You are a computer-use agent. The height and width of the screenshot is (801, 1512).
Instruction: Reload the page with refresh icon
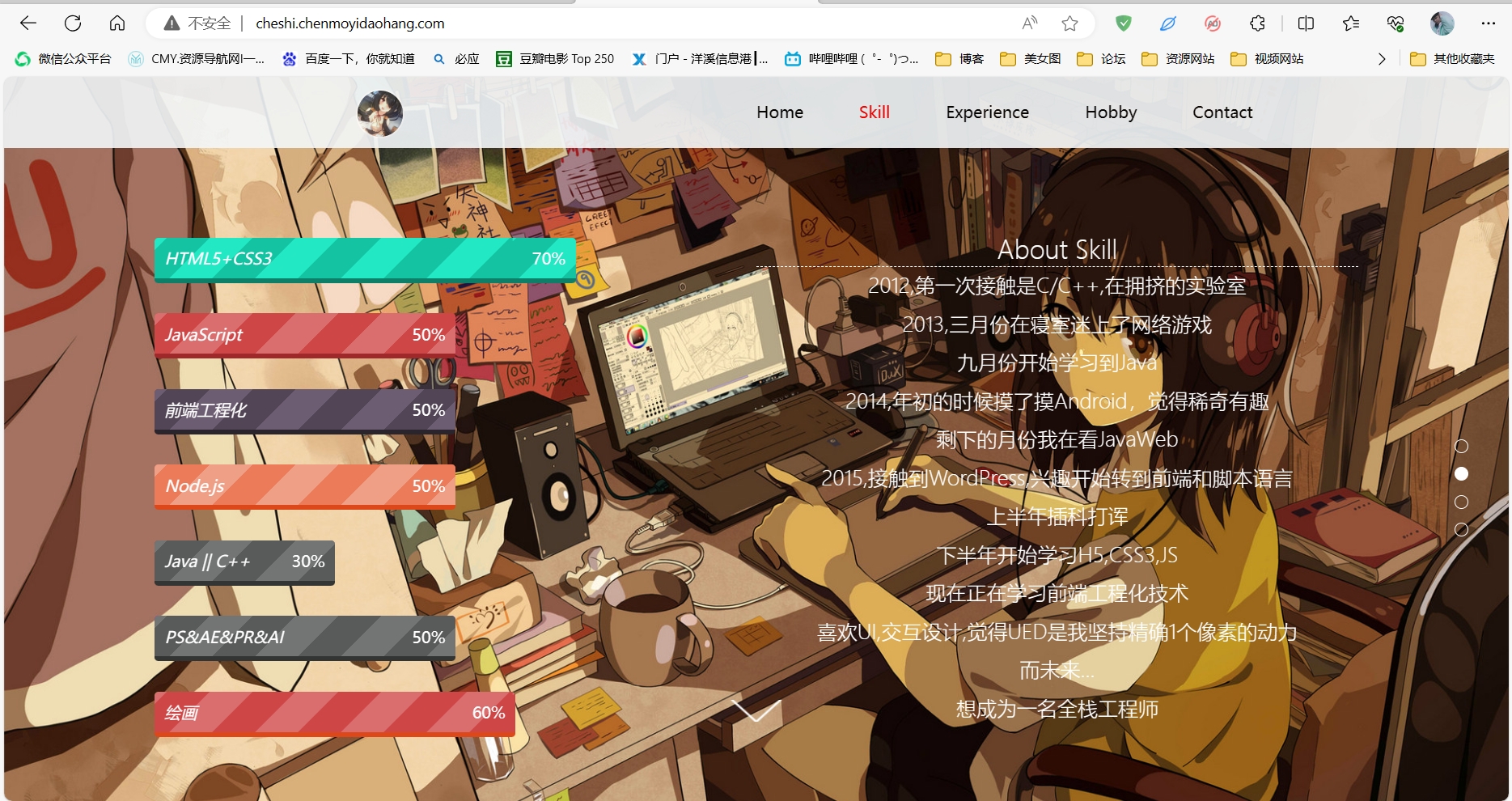pyautogui.click(x=73, y=23)
